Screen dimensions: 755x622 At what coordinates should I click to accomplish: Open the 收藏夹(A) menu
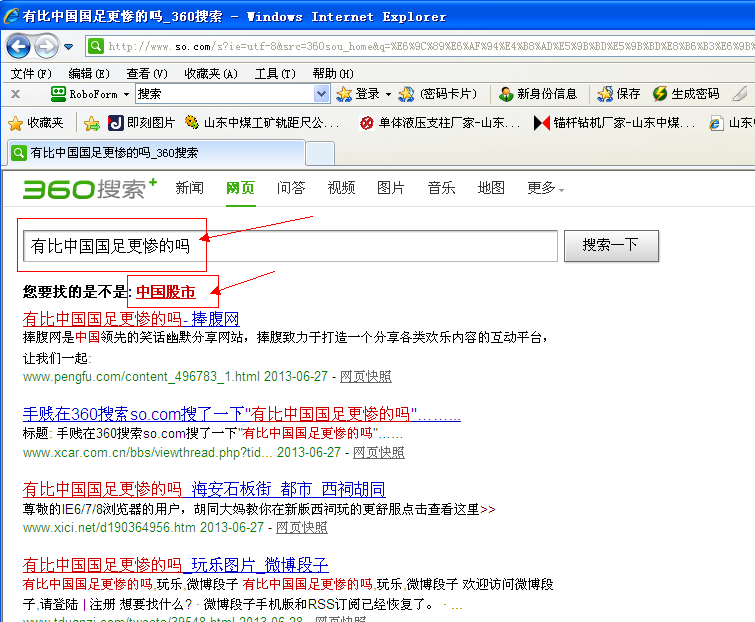click(211, 74)
